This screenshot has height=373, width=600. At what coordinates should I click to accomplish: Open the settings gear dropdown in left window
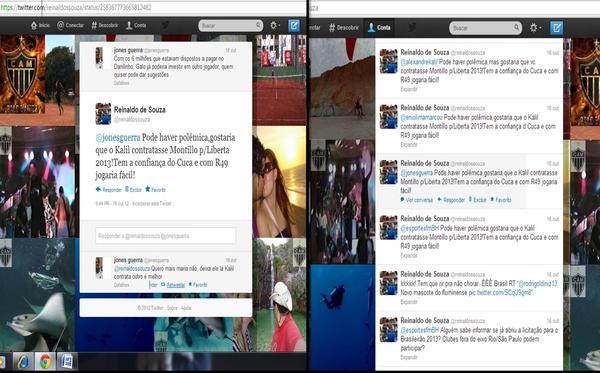tap(275, 26)
